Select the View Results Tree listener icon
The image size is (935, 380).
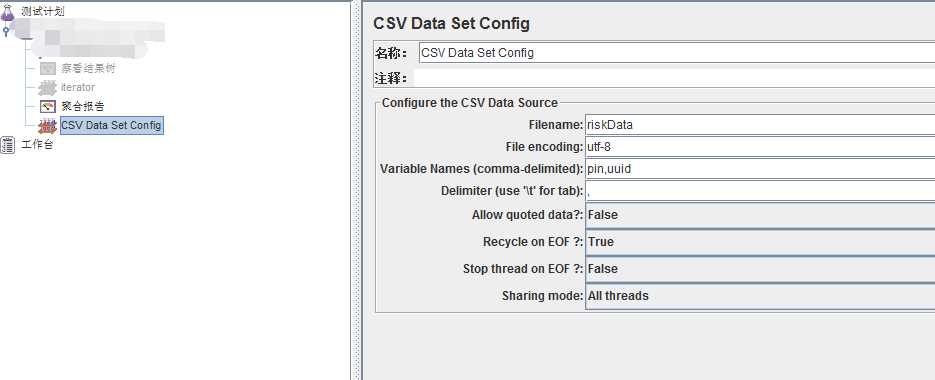click(x=48, y=69)
